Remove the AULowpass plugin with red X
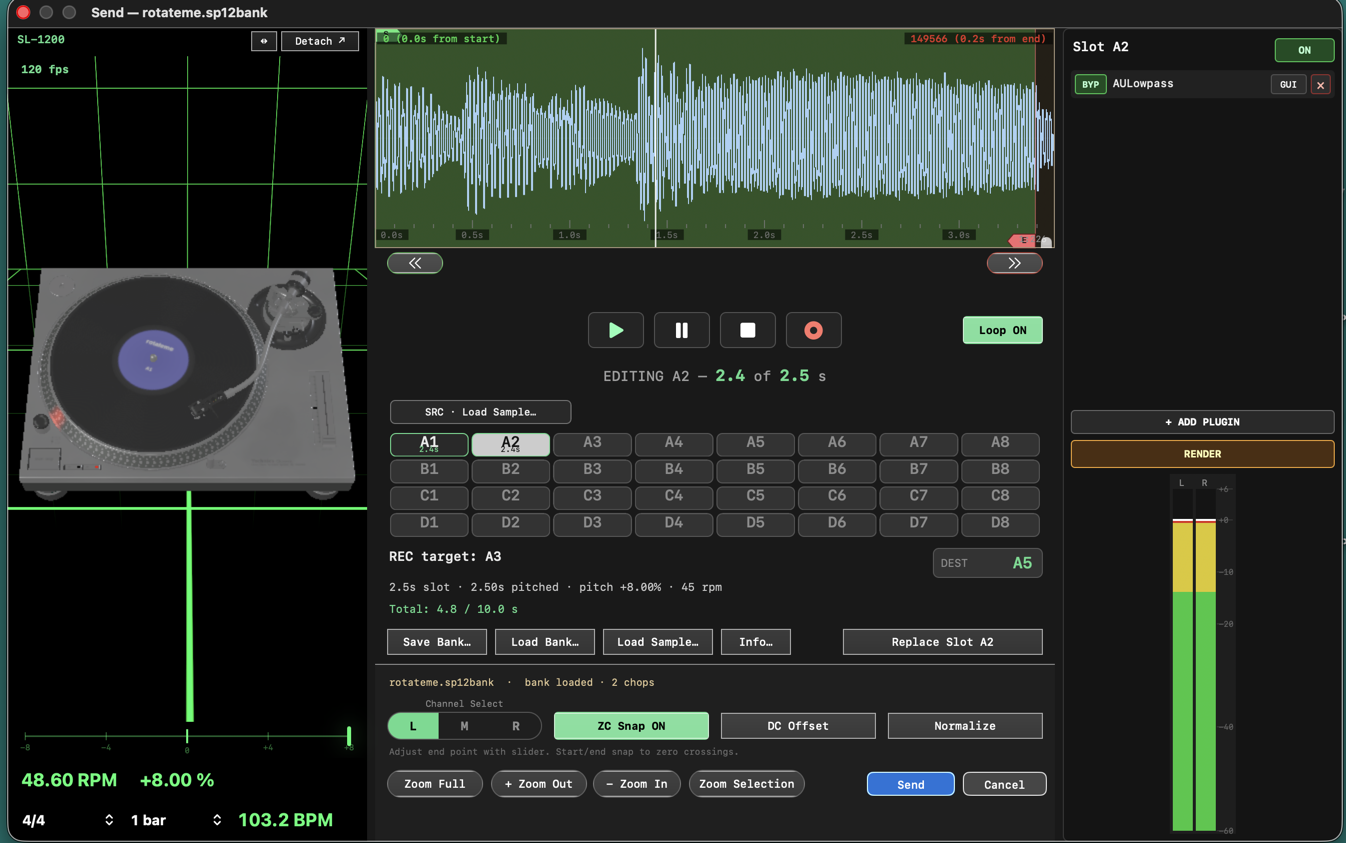Viewport: 1346px width, 843px height. point(1320,85)
